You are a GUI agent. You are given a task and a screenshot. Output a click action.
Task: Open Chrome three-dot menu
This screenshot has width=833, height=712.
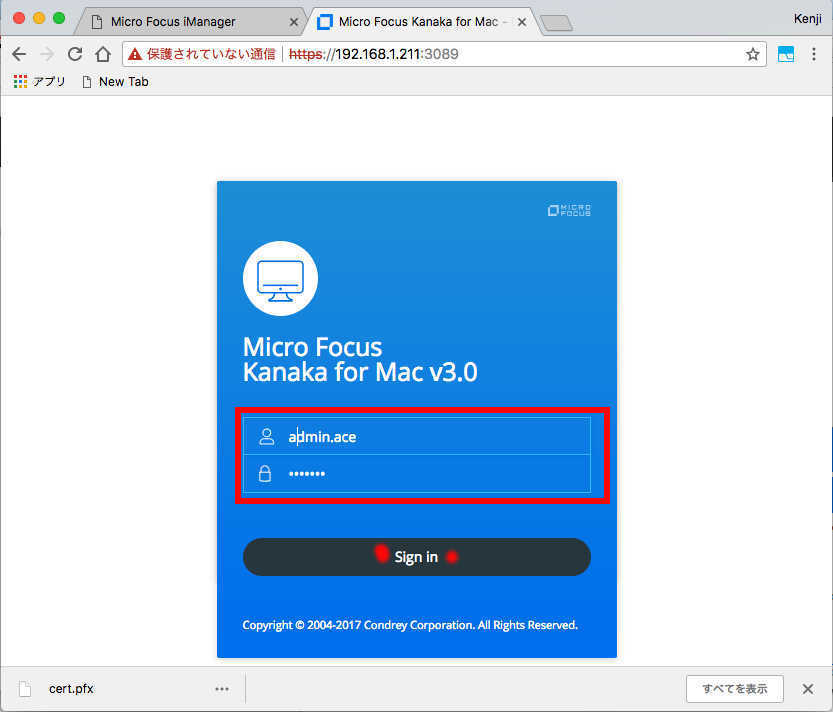(x=813, y=54)
